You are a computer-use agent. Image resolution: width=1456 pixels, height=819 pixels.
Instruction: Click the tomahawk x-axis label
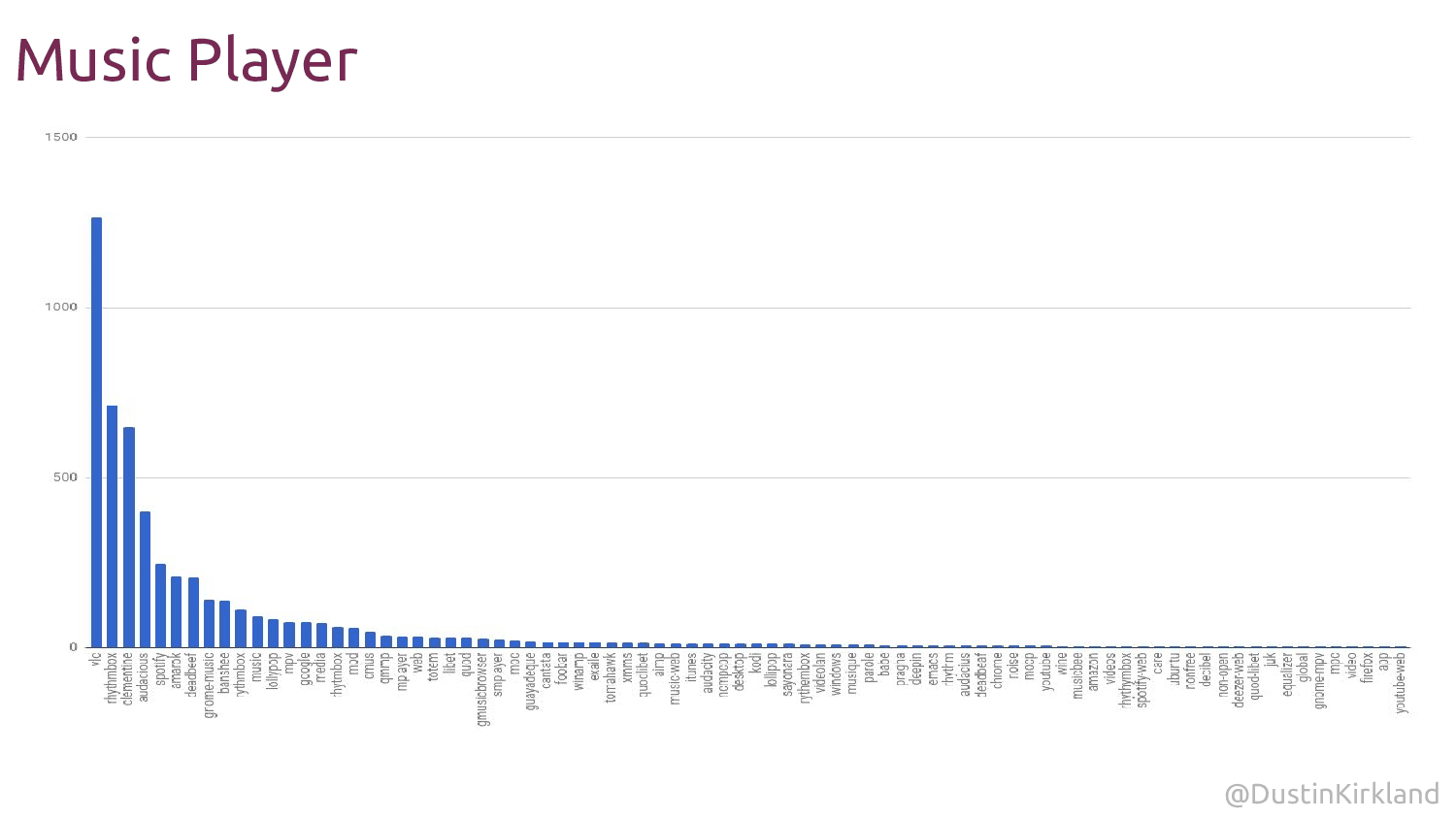click(612, 677)
